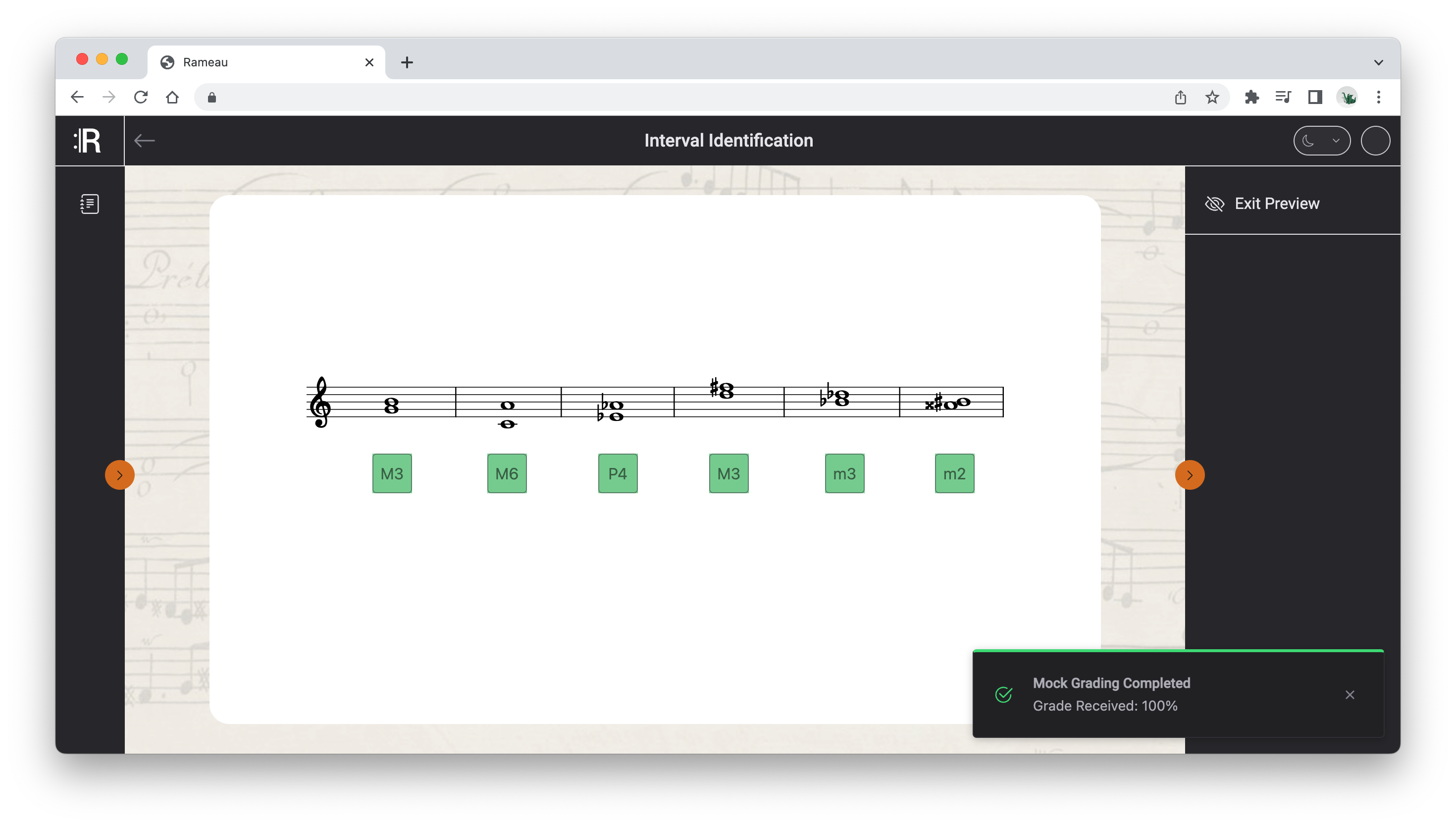This screenshot has width=1456, height=827.
Task: Exit Preview using the crossed-eye toggle
Action: point(1214,204)
